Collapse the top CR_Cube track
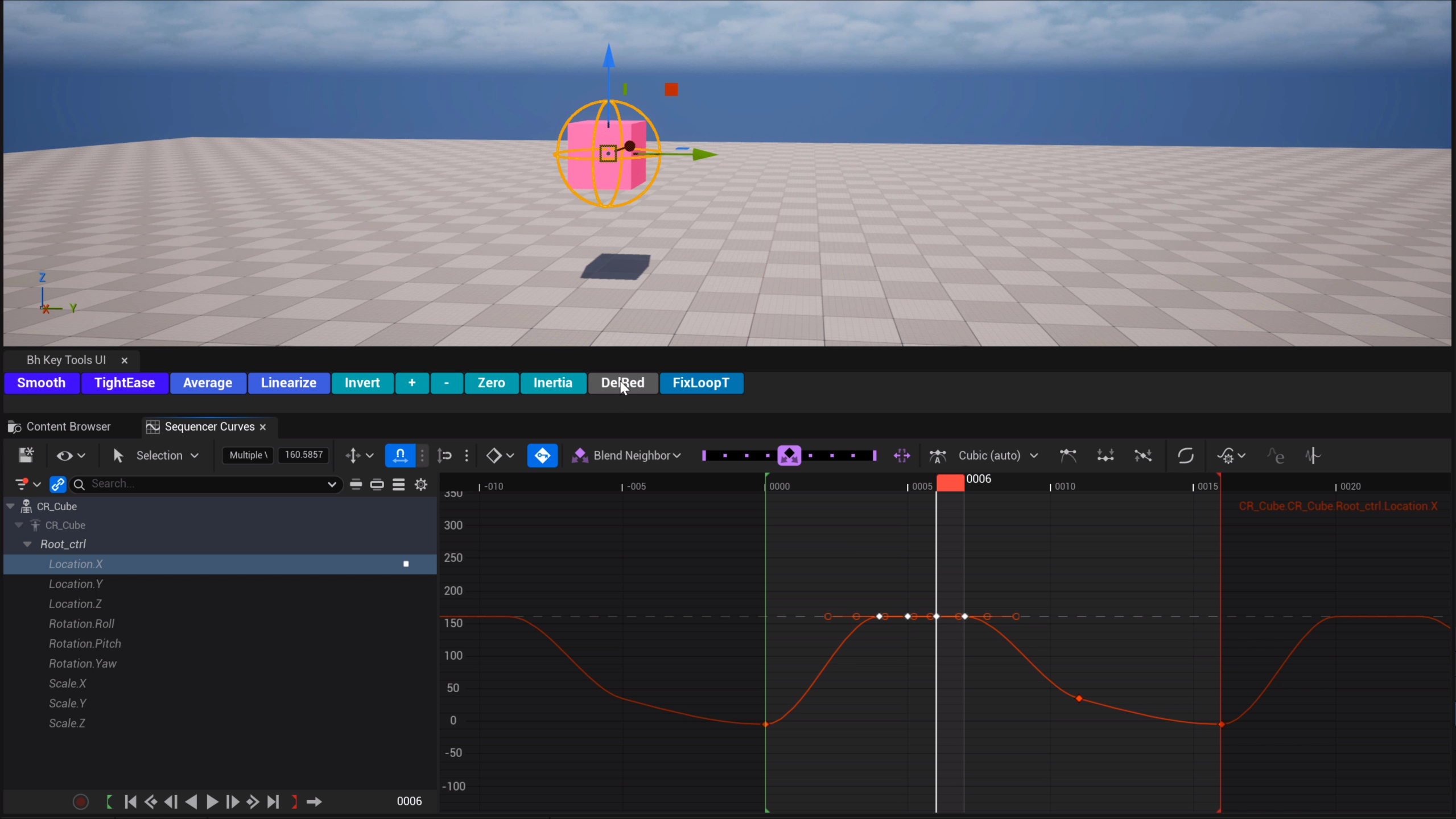This screenshot has height=819, width=1456. click(10, 506)
